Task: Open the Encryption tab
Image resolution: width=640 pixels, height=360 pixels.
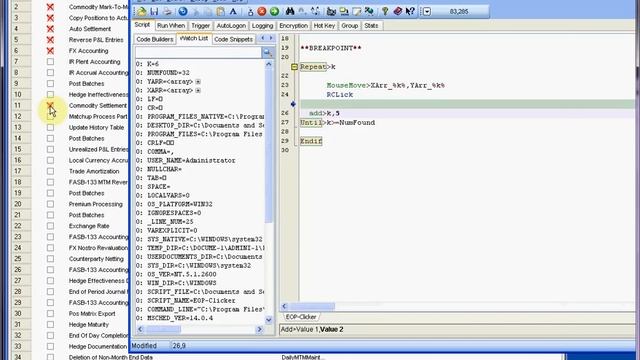Action: [293, 25]
